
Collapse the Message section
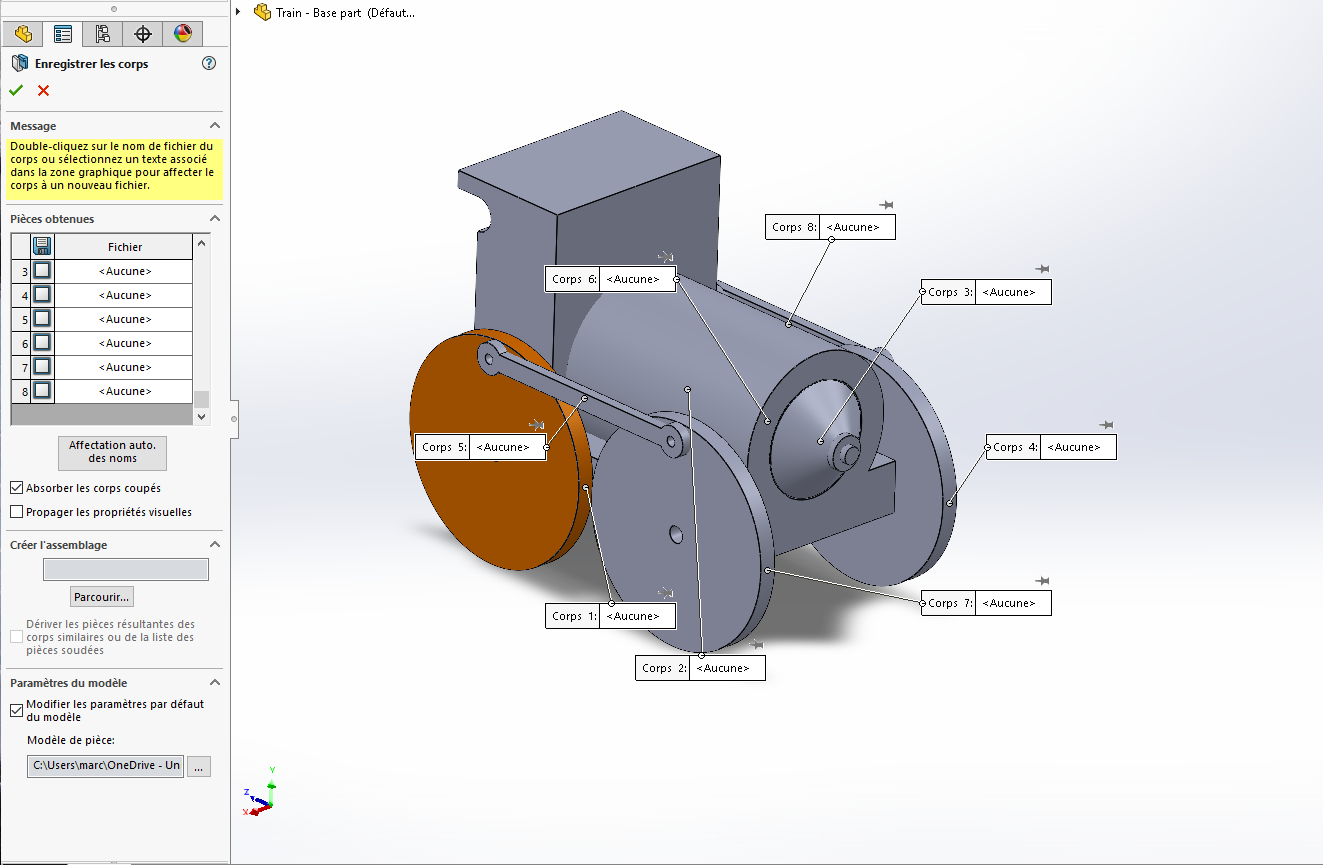[x=214, y=126]
